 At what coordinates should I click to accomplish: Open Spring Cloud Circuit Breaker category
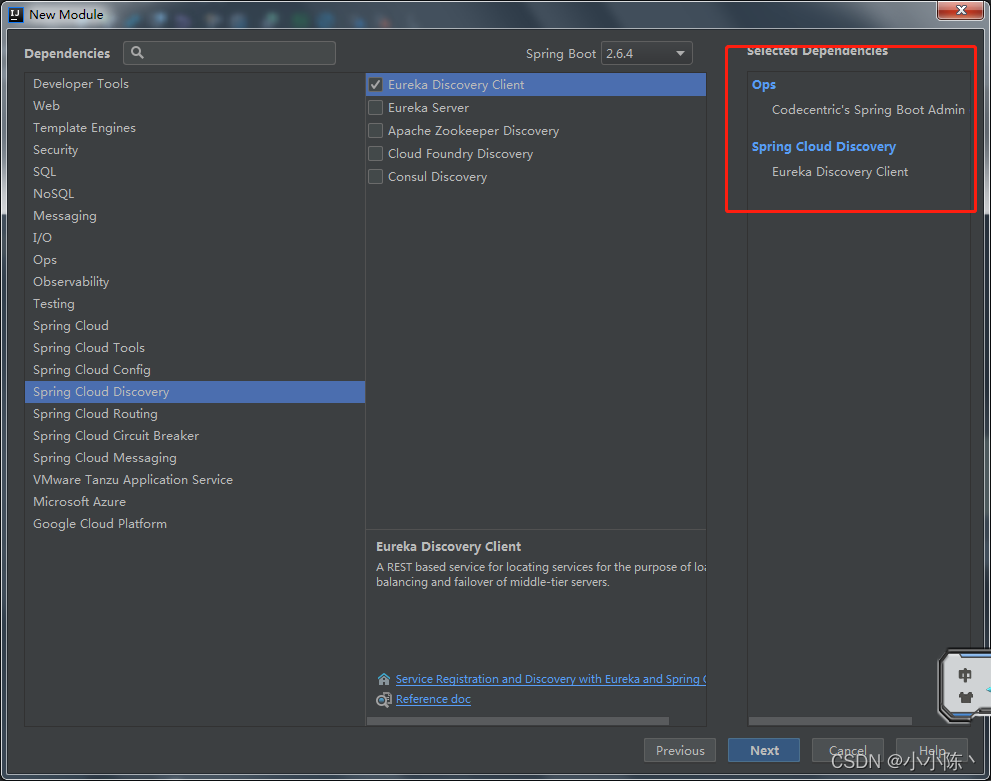coord(195,436)
